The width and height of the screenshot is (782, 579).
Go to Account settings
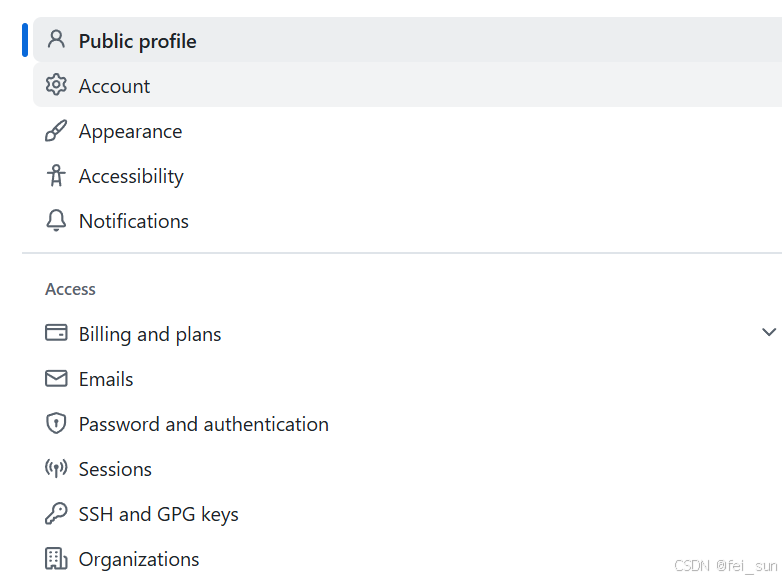[x=114, y=86]
